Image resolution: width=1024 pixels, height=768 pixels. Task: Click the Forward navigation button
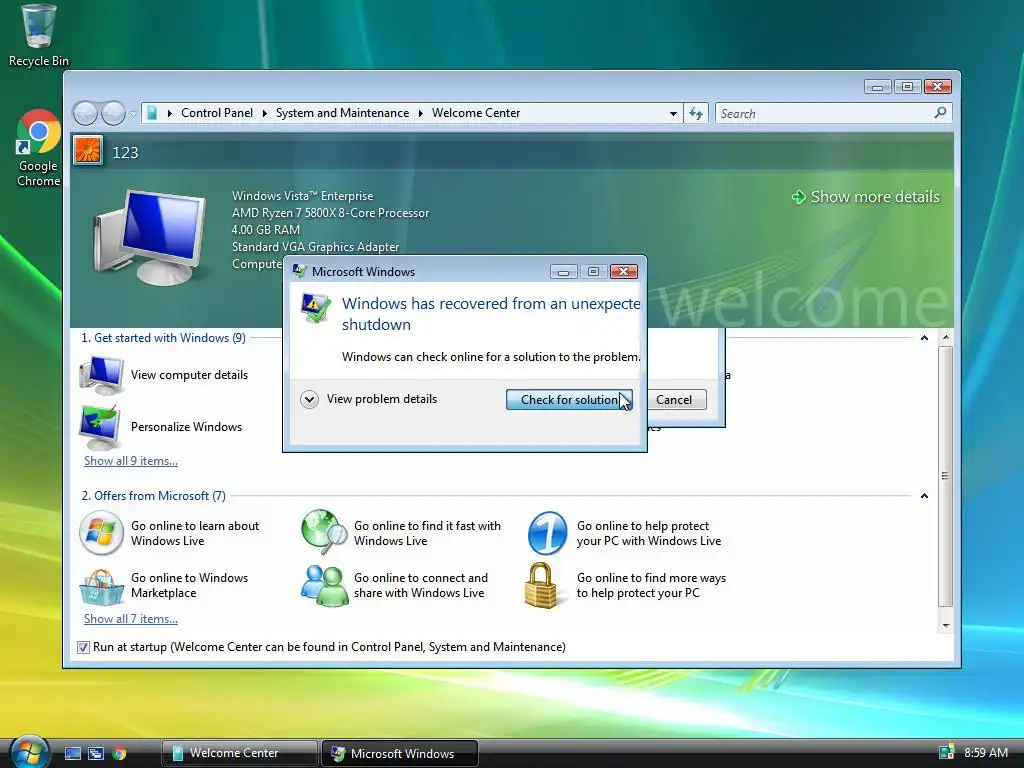click(x=113, y=114)
